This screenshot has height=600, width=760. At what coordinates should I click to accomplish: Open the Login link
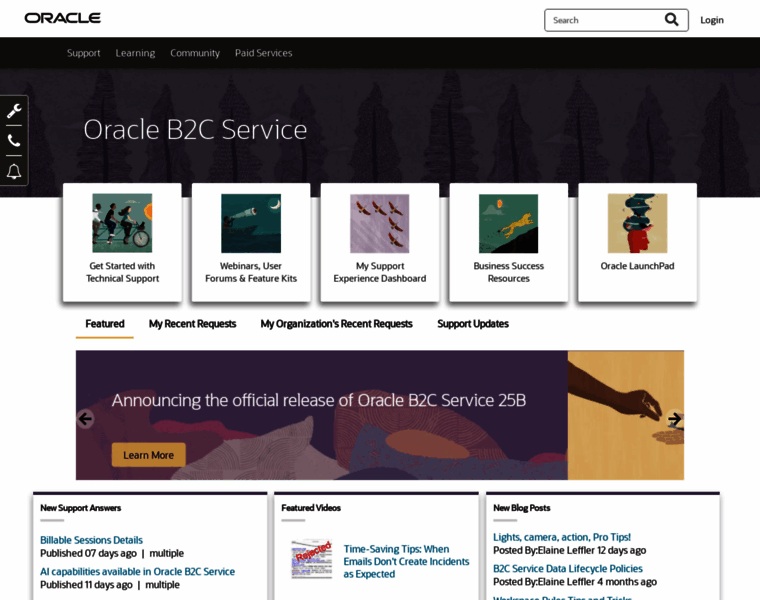(712, 20)
